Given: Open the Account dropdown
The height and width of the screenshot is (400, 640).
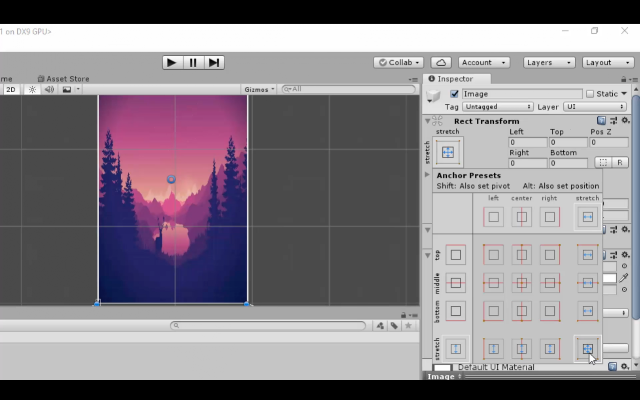Looking at the screenshot, I should [x=483, y=62].
